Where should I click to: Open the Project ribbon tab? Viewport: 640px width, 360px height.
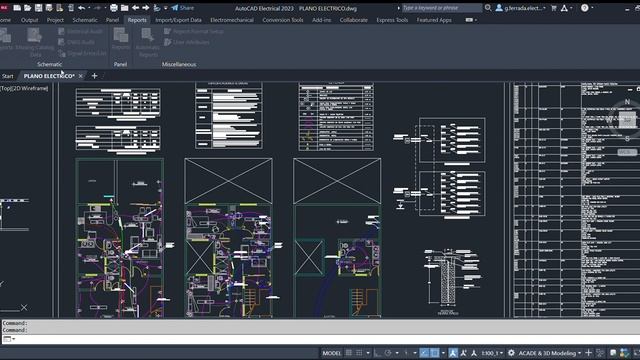pyautogui.click(x=55, y=20)
